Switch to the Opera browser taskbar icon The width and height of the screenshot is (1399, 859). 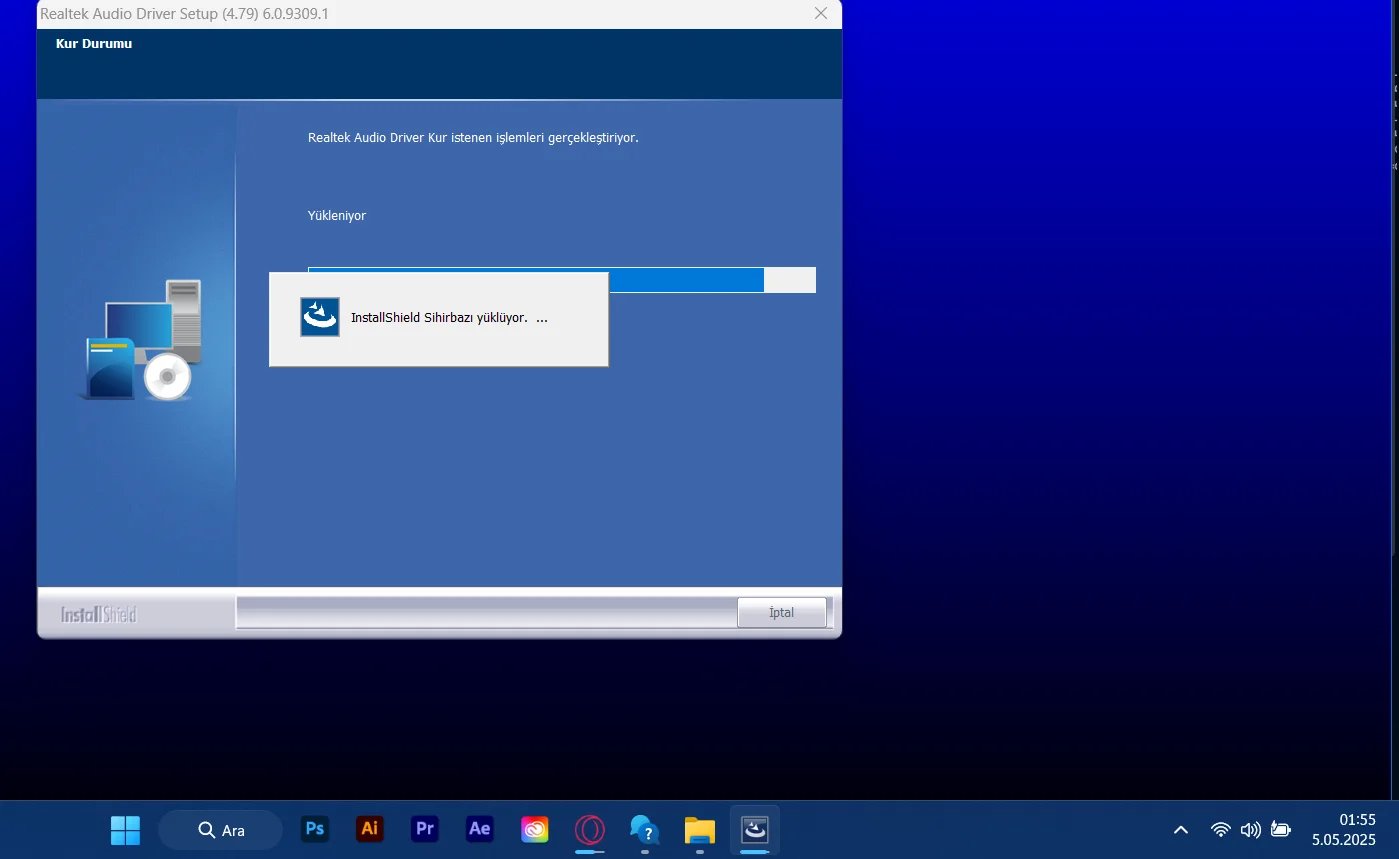coord(590,830)
